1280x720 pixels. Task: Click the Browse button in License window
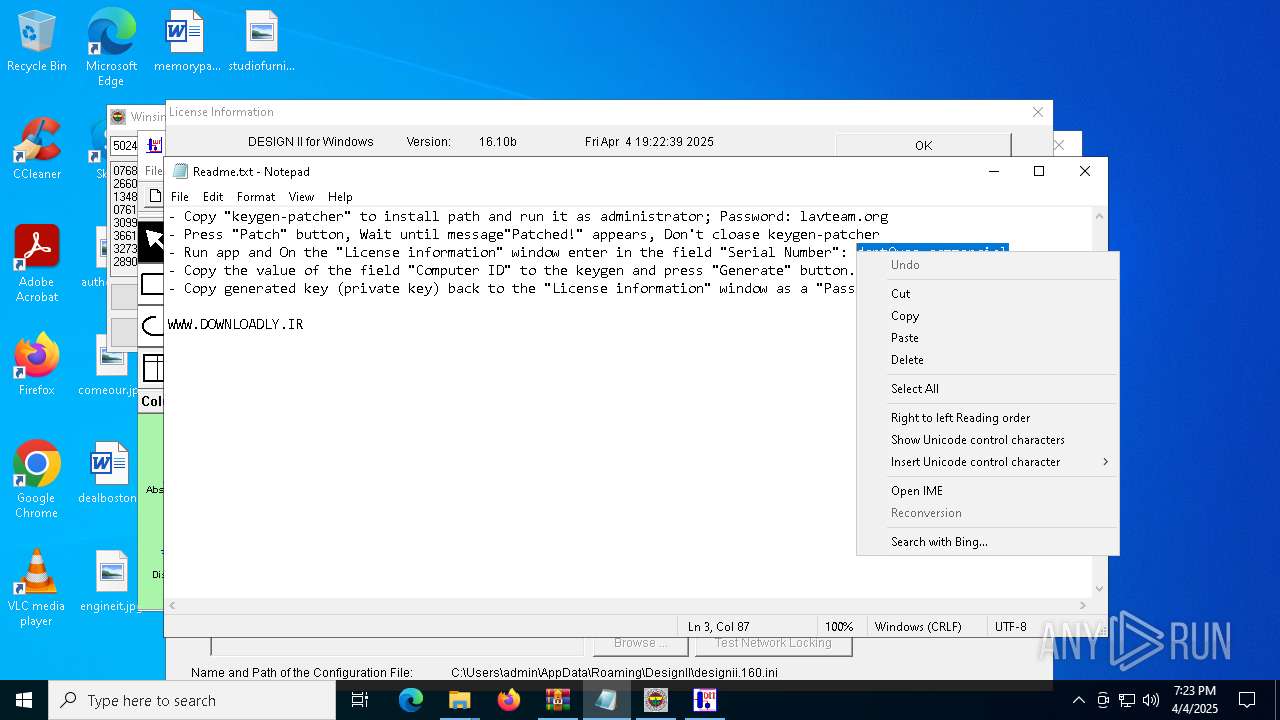tap(640, 645)
